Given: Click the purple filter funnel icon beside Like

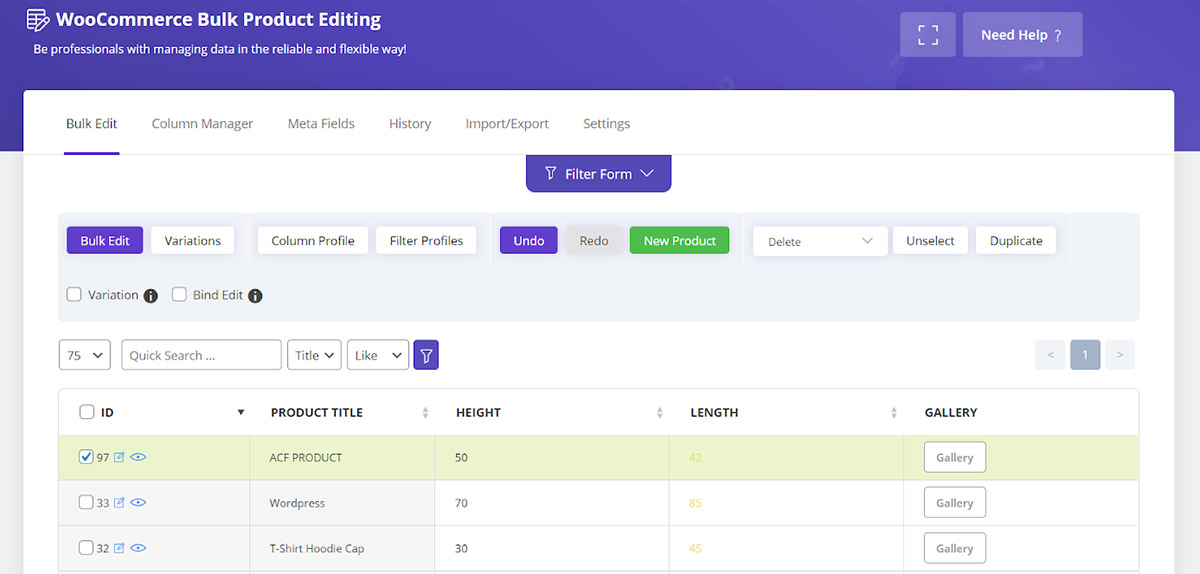Looking at the screenshot, I should pyautogui.click(x=426, y=355).
